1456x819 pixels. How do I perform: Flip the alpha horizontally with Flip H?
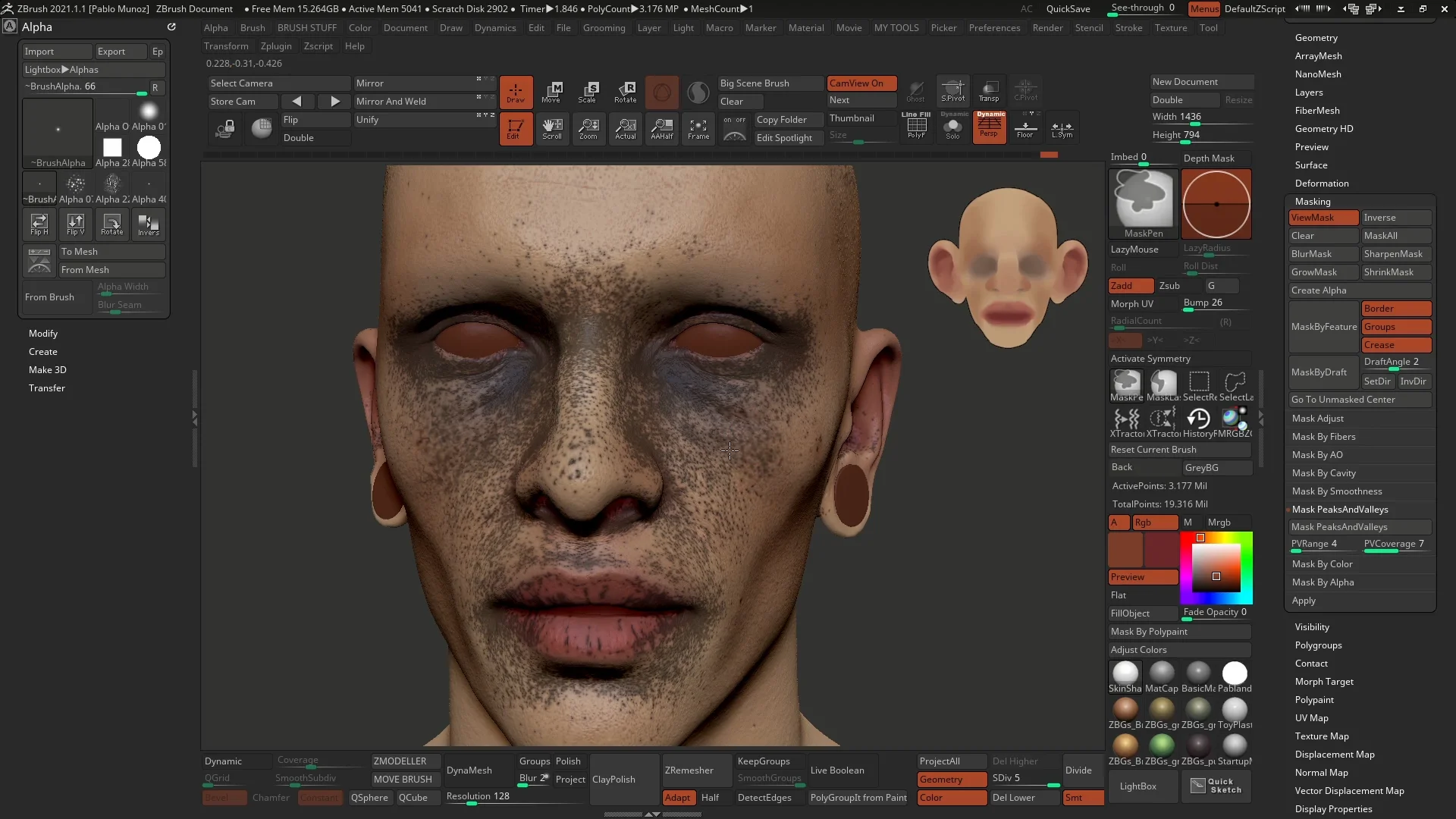coord(39,224)
